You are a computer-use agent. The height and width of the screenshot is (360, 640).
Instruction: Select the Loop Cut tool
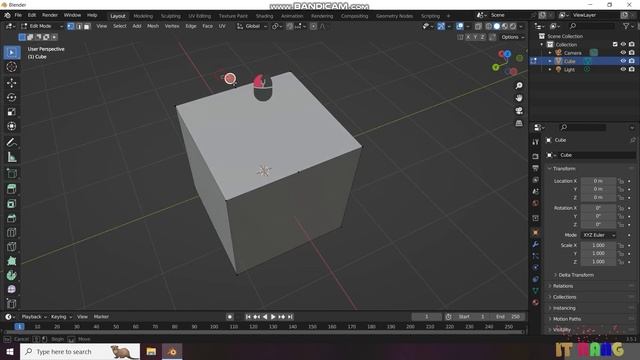pyautogui.click(x=11, y=233)
